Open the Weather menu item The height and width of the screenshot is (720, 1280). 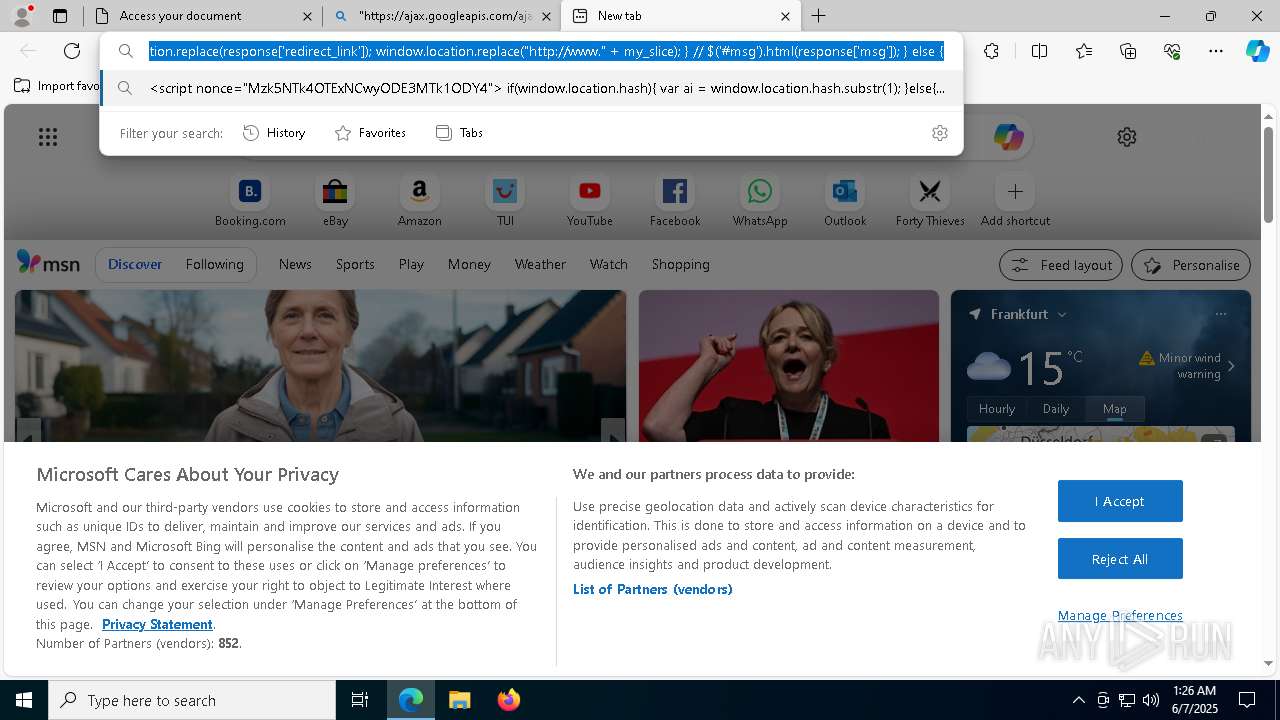pos(540,264)
